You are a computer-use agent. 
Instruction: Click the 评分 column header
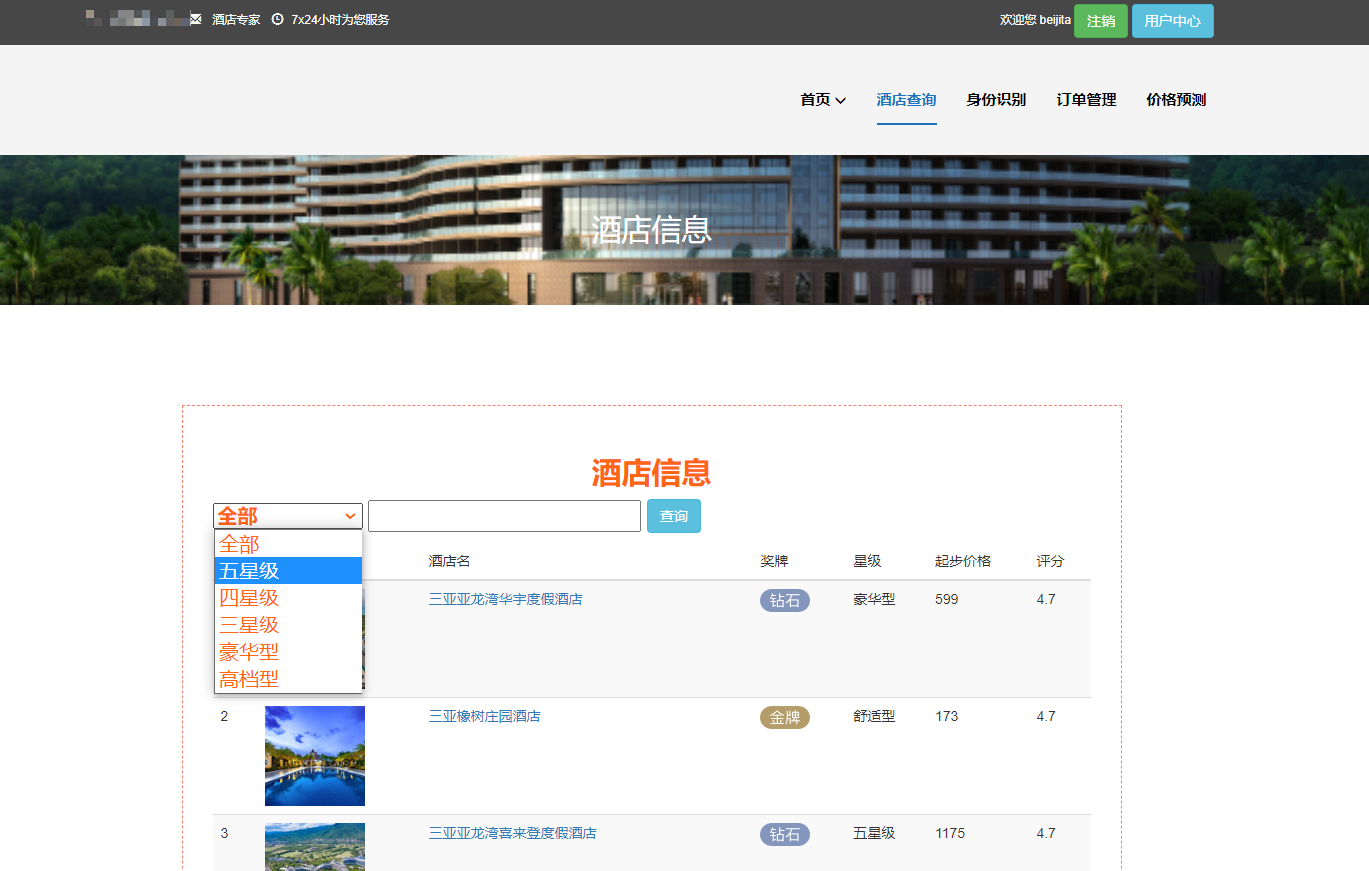(1050, 561)
